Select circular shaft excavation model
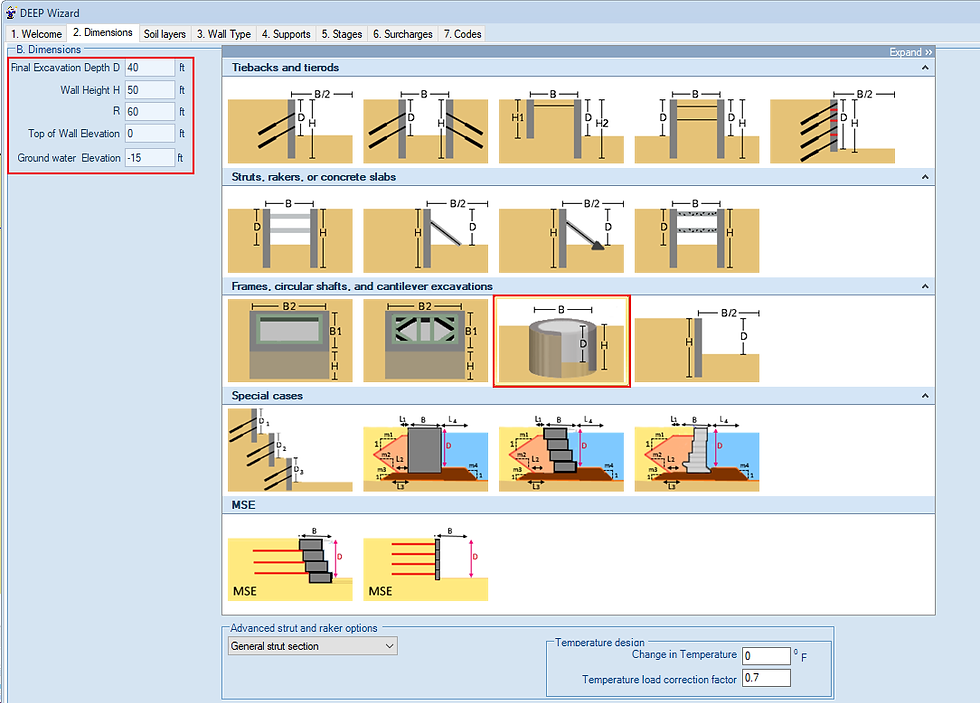Viewport: 980px width, 703px height. pos(562,341)
